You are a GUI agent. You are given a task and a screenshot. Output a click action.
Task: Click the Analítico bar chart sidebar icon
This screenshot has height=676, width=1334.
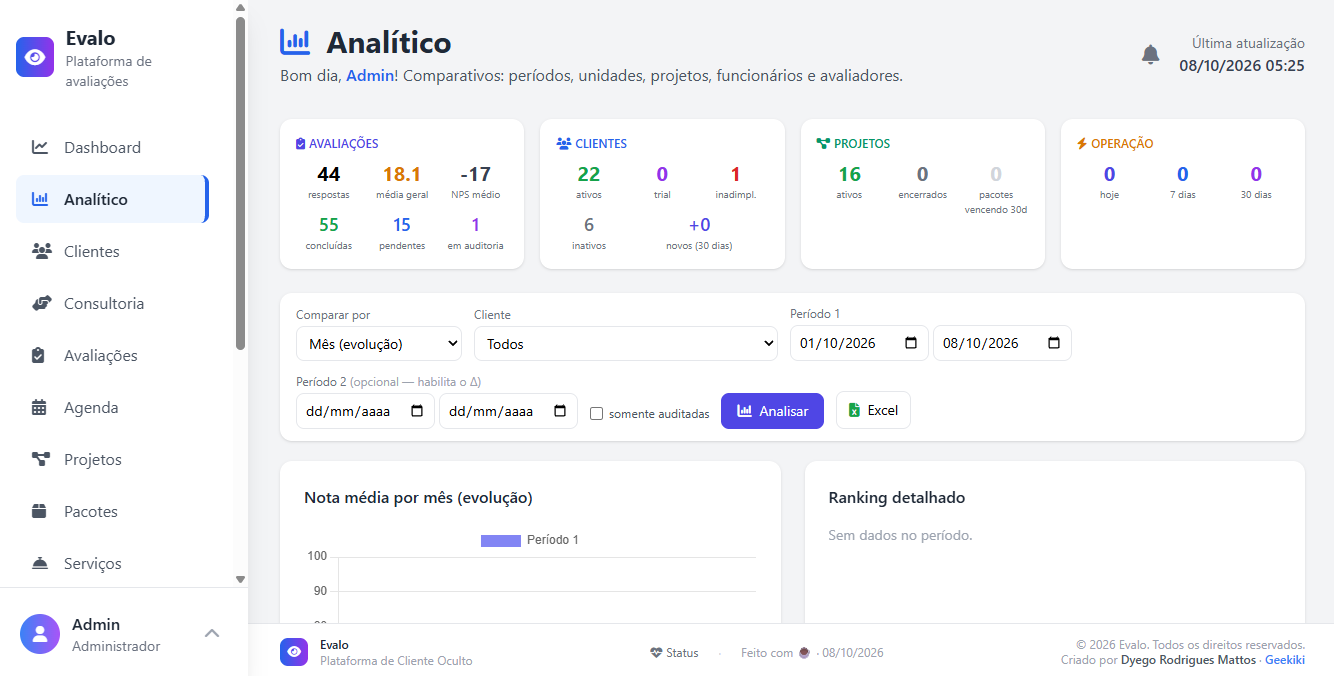[x=40, y=199]
